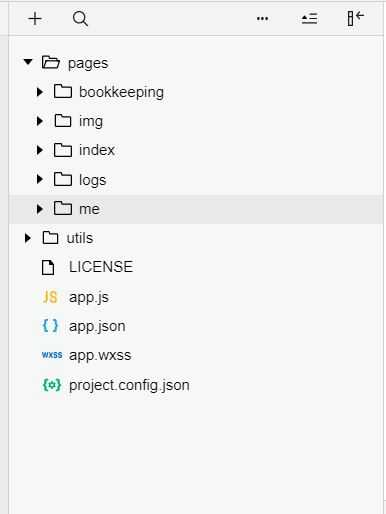Click the green config icon of project.config.json
This screenshot has width=386, height=514.
(x=52, y=385)
